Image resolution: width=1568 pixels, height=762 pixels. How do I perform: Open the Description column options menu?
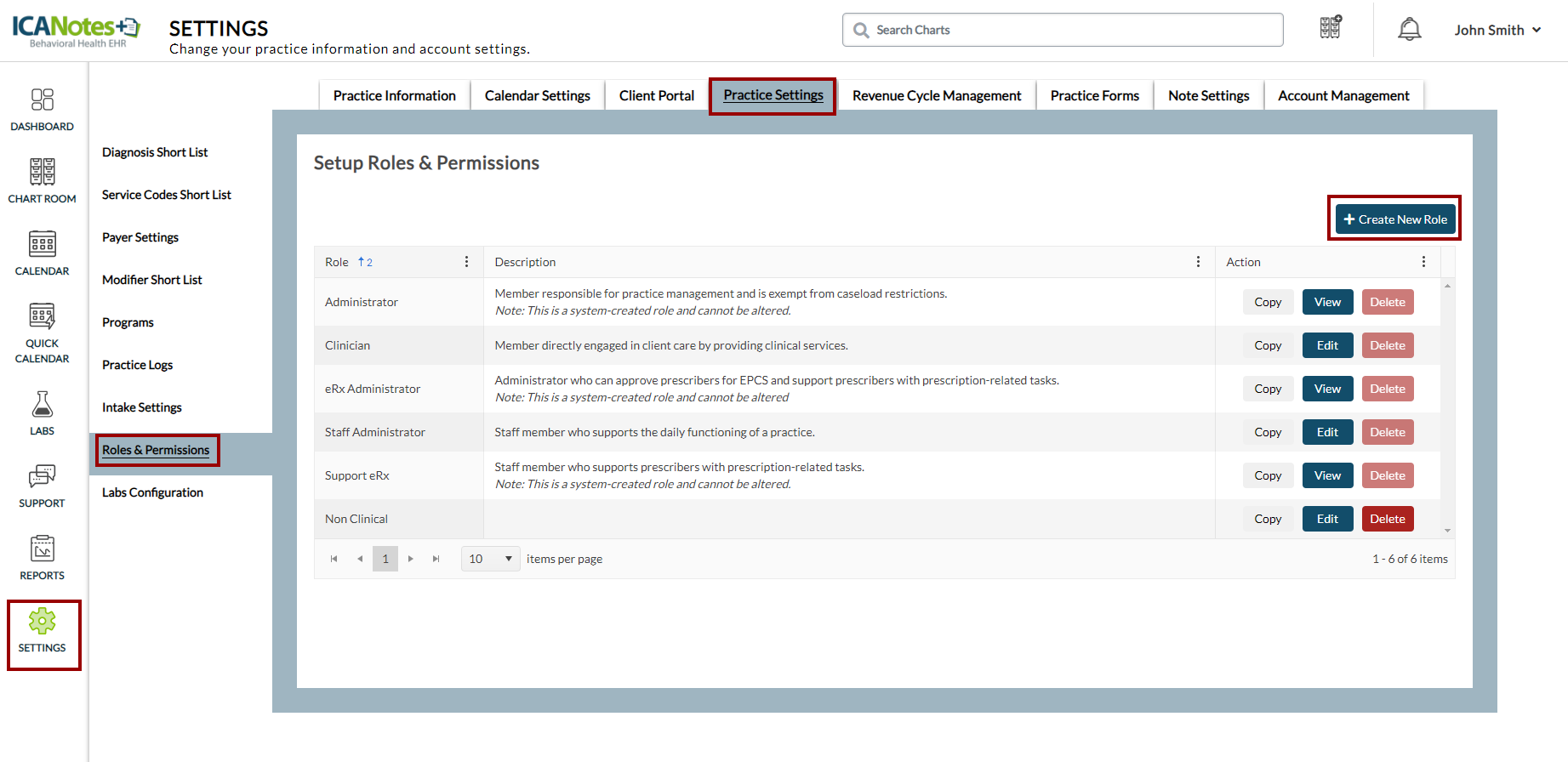tap(1198, 262)
